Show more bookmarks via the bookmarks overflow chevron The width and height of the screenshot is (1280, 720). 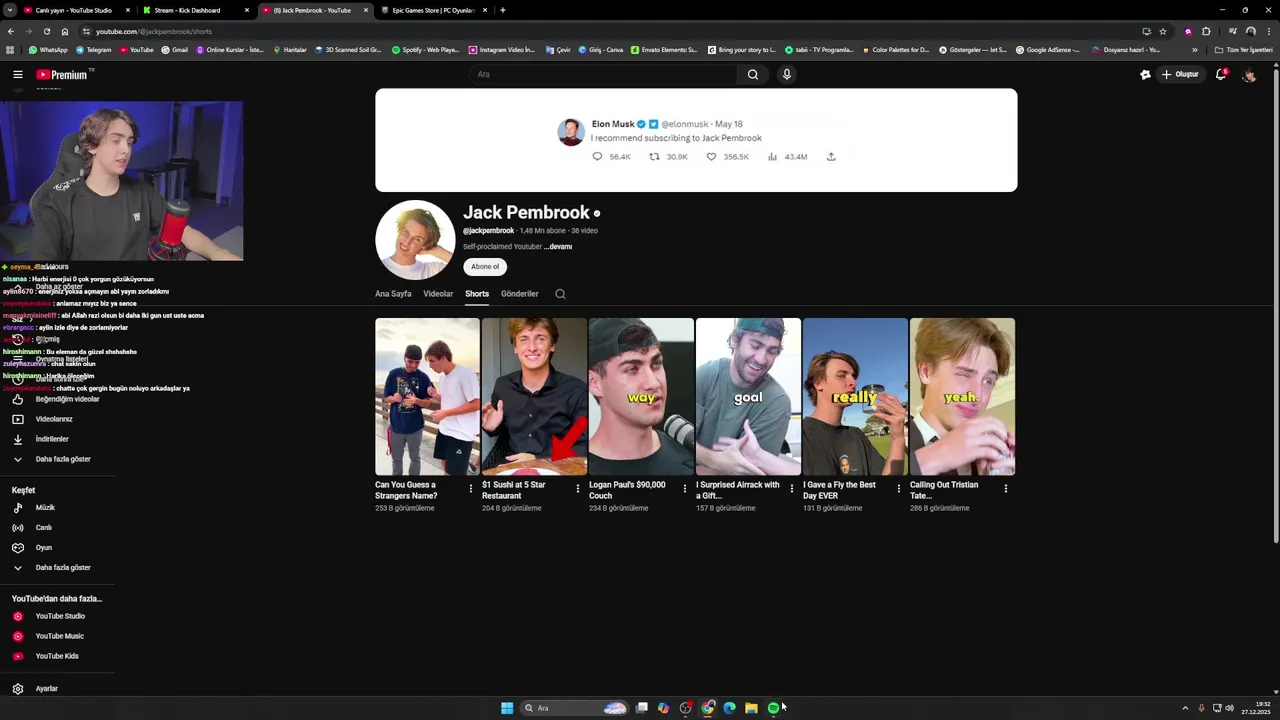tap(1194, 50)
